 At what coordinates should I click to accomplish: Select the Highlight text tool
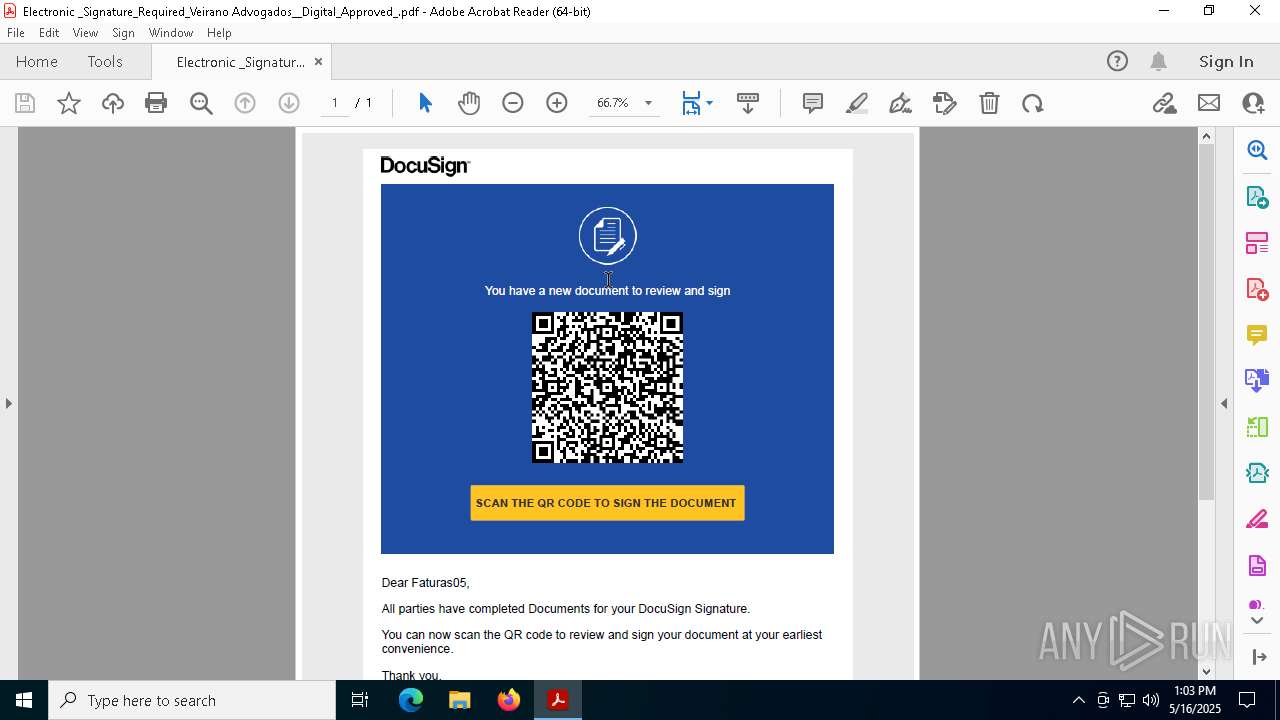click(x=857, y=103)
